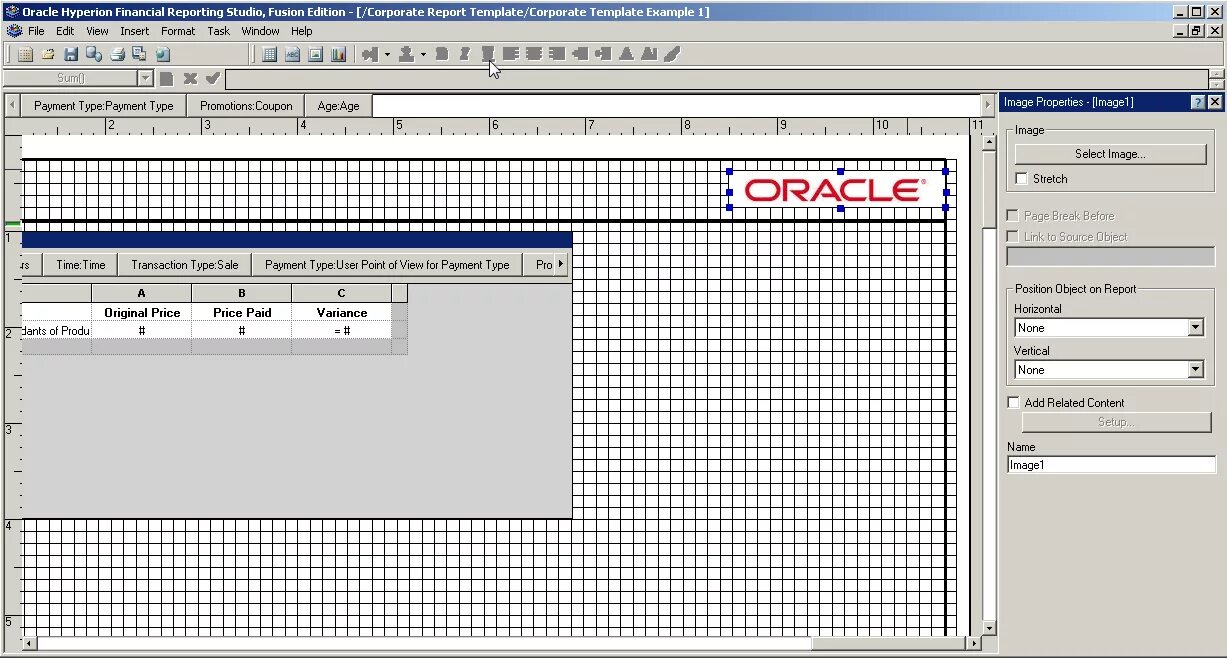Click the Print printer icon
This screenshot has height=658, width=1227.
click(x=117, y=54)
